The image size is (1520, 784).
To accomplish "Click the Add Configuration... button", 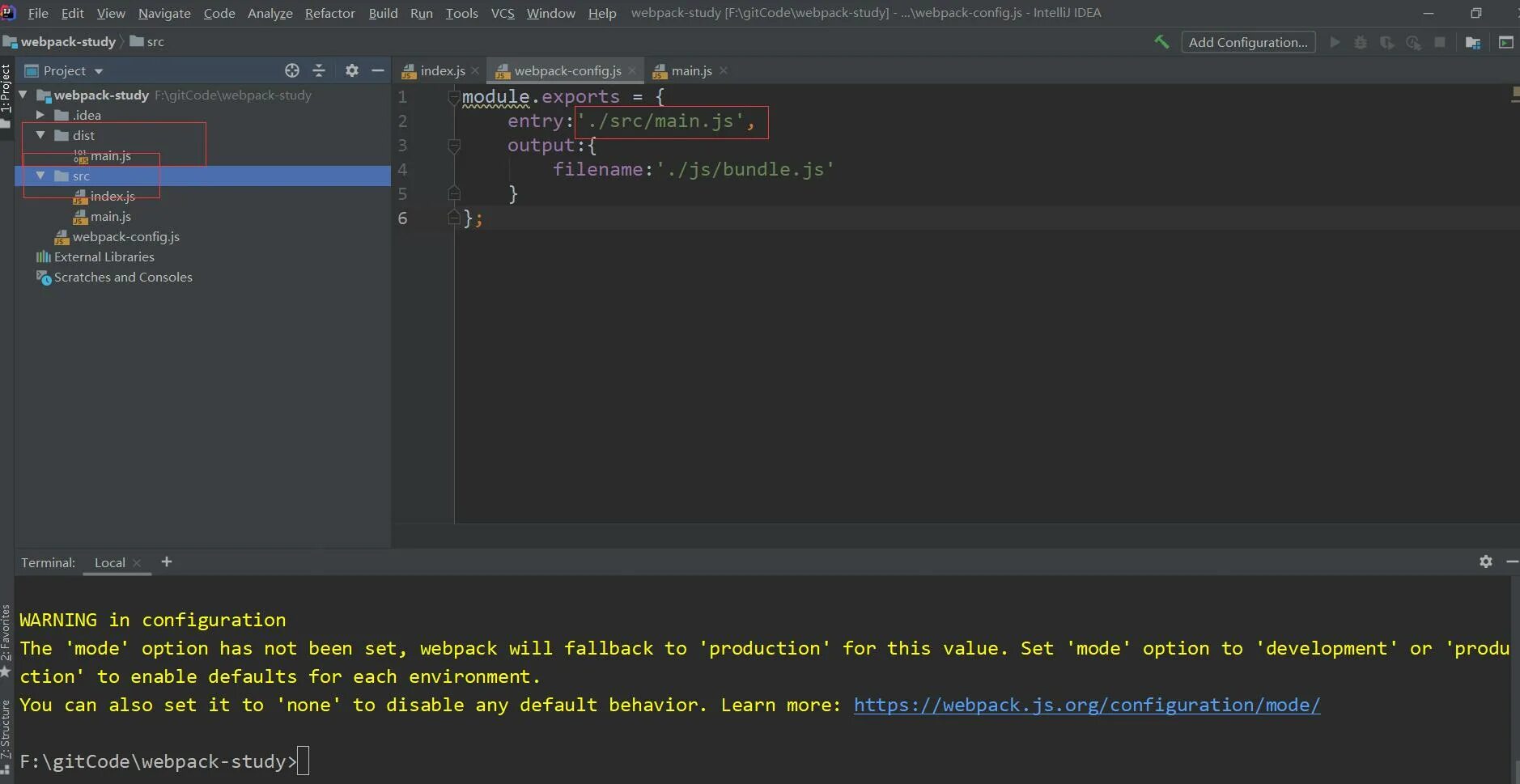I will point(1248,42).
